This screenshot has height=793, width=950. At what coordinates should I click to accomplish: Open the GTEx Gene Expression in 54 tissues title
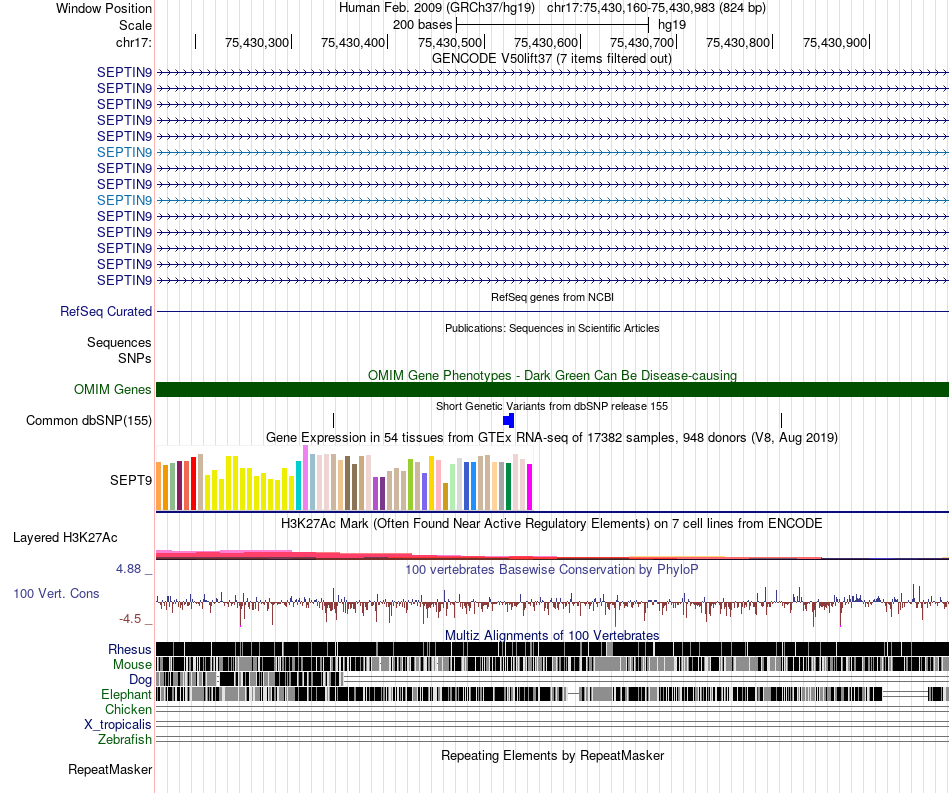(552, 437)
